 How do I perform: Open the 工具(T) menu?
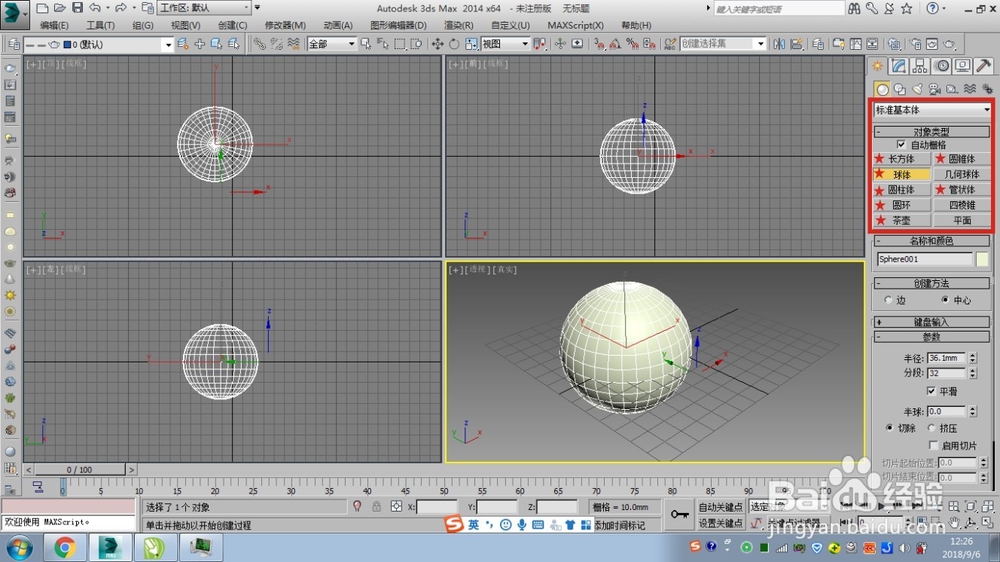point(100,26)
